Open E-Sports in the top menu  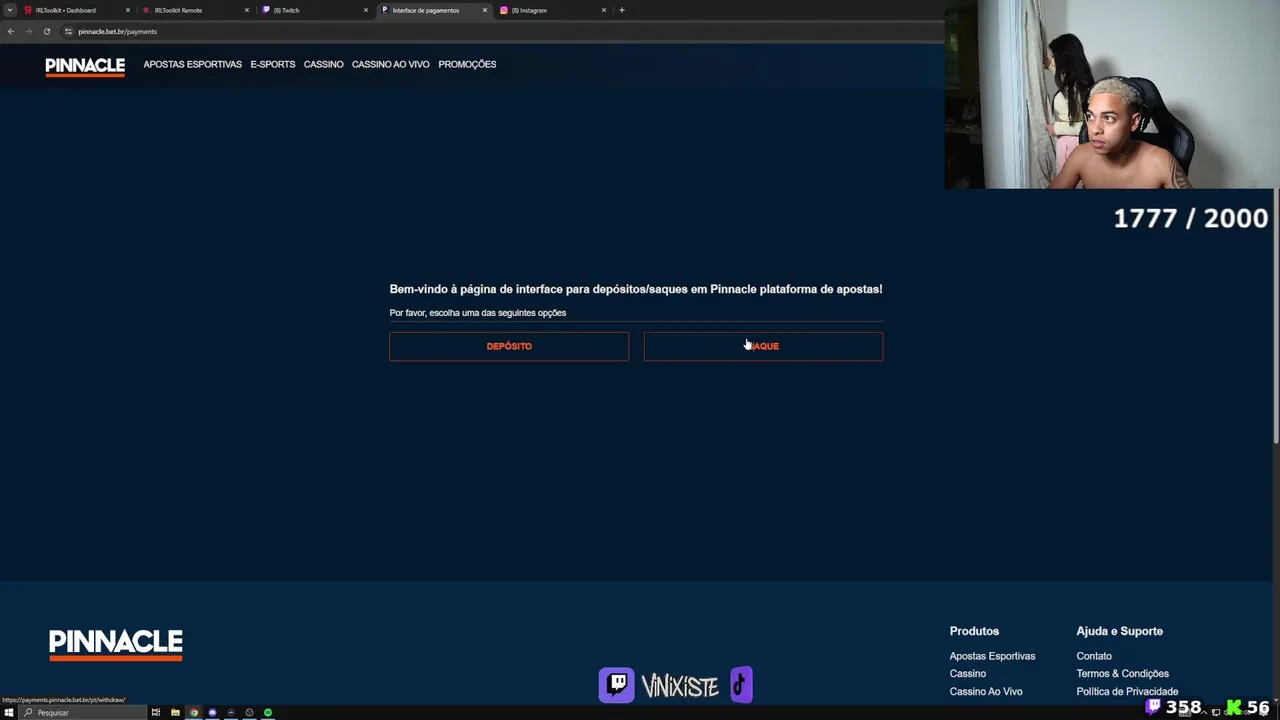(273, 64)
